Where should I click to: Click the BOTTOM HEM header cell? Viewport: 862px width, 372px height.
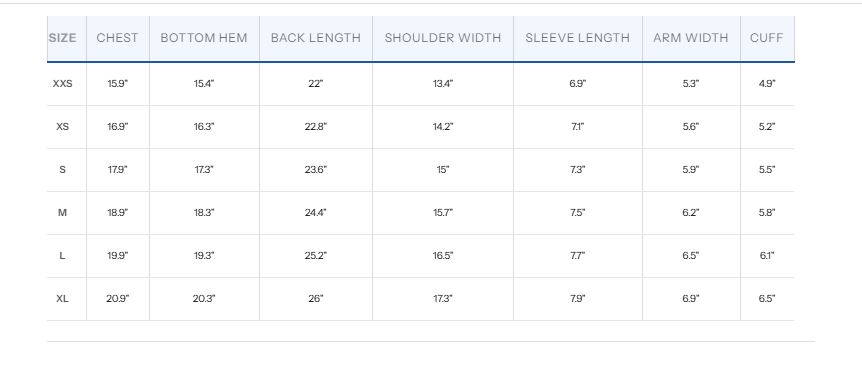tap(204, 38)
